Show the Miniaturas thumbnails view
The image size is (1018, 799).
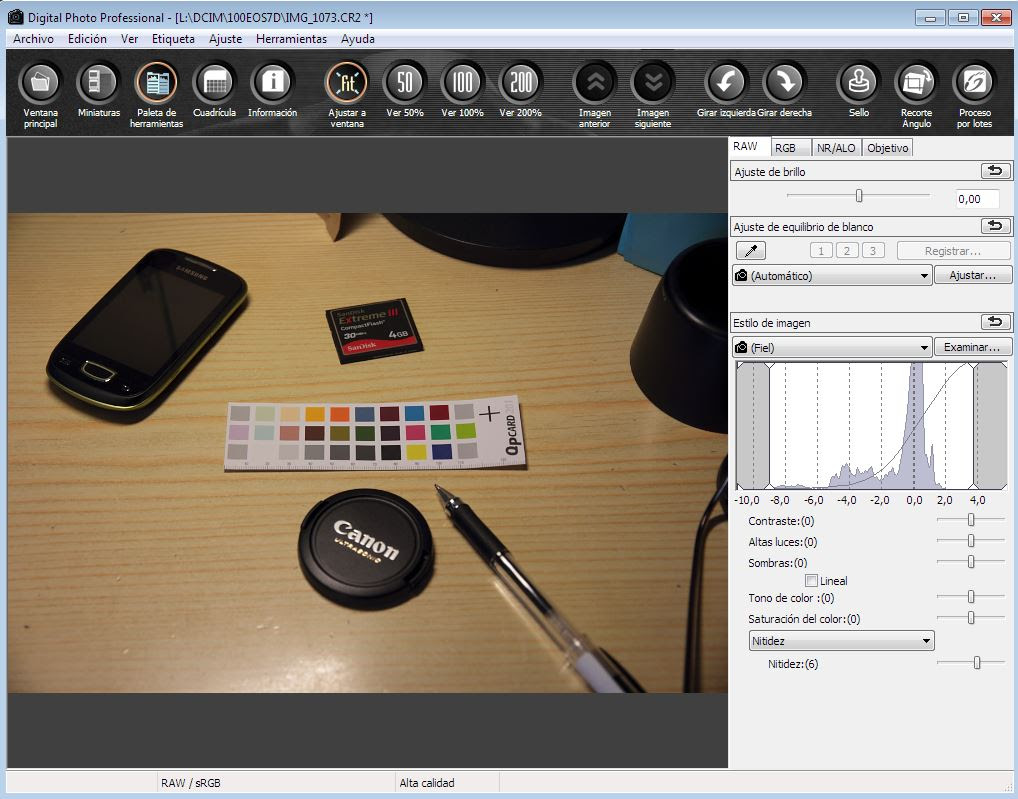[99, 82]
